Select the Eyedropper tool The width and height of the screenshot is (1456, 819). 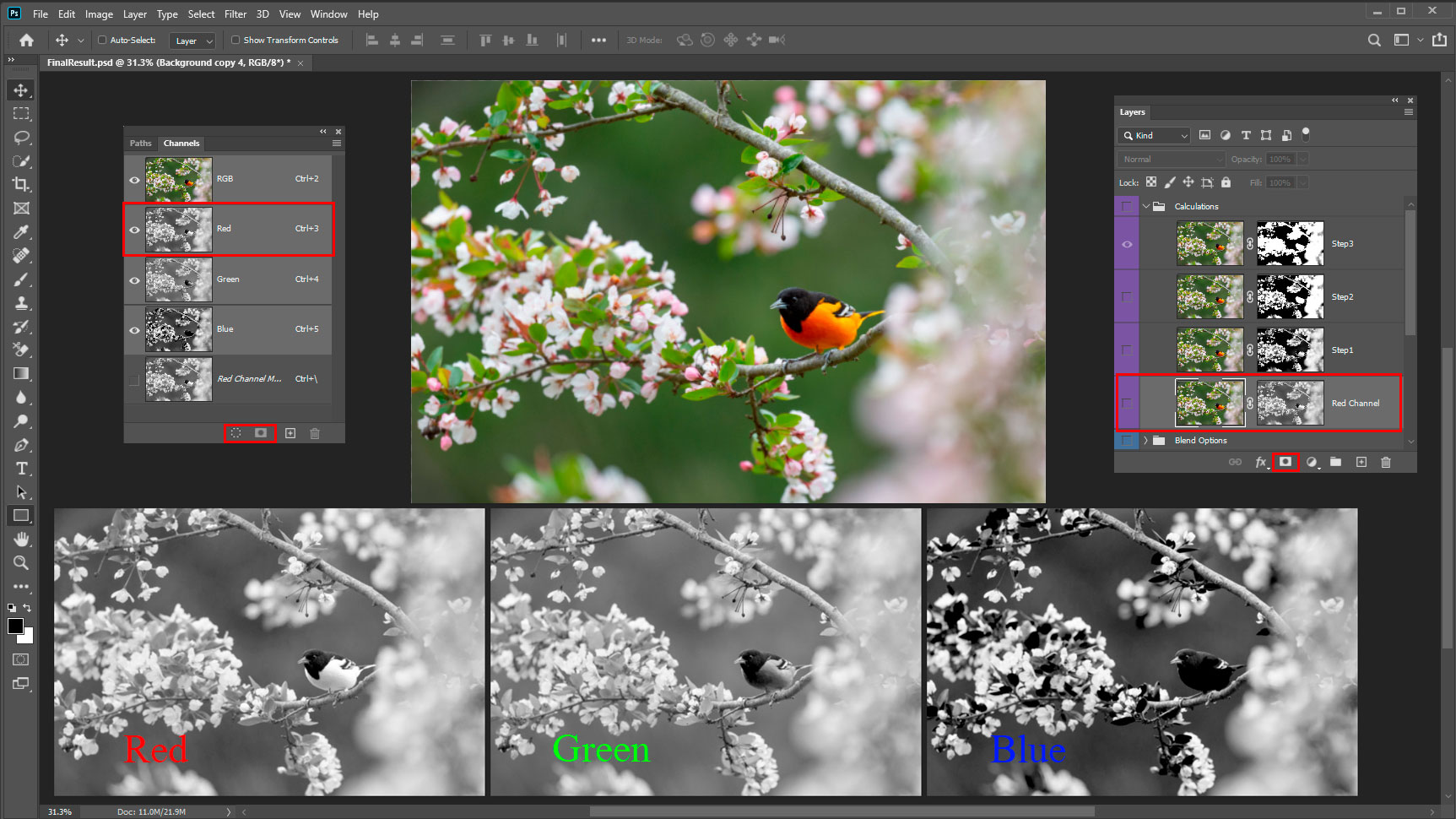click(x=21, y=232)
